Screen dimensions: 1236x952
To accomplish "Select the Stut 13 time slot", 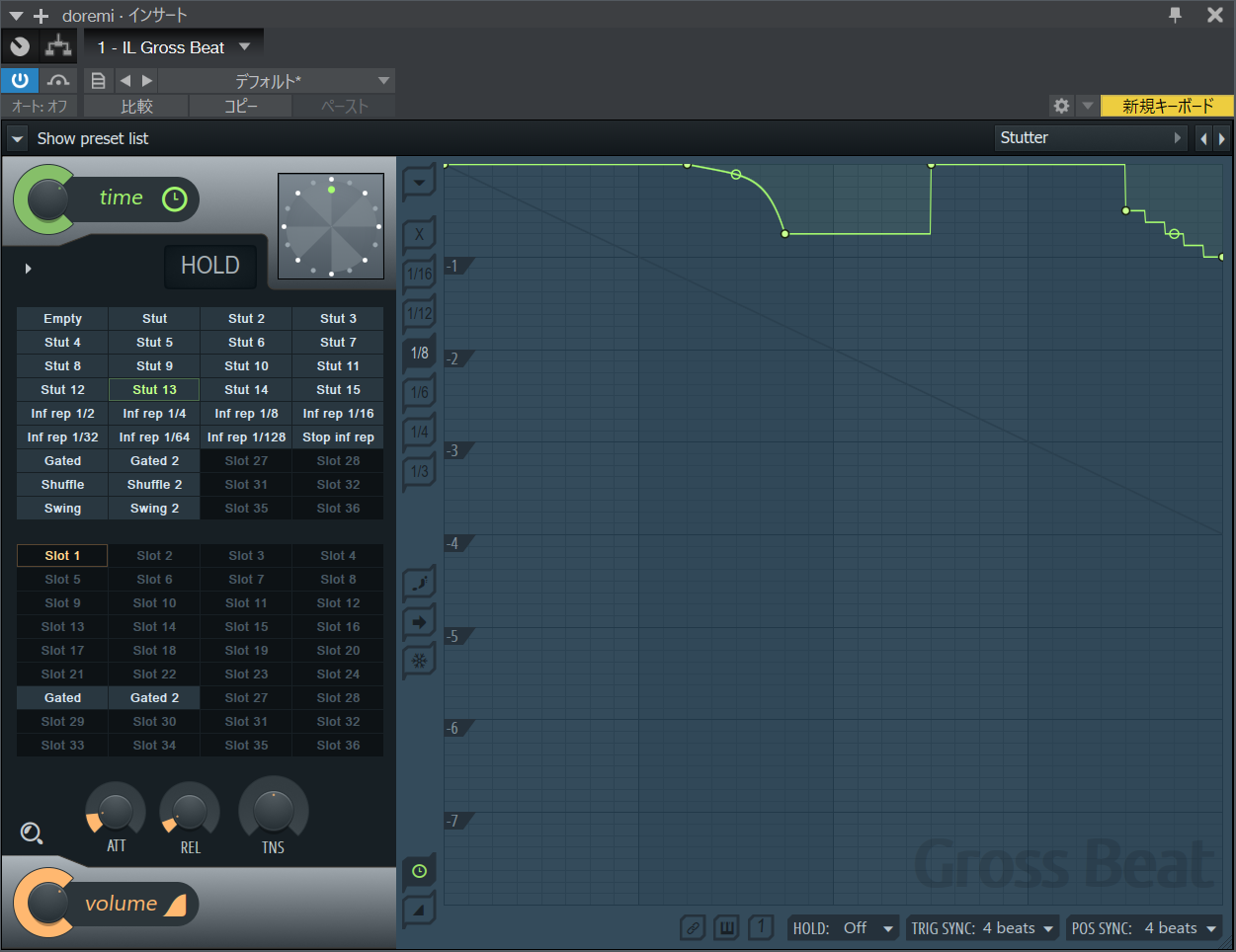I will (154, 390).
